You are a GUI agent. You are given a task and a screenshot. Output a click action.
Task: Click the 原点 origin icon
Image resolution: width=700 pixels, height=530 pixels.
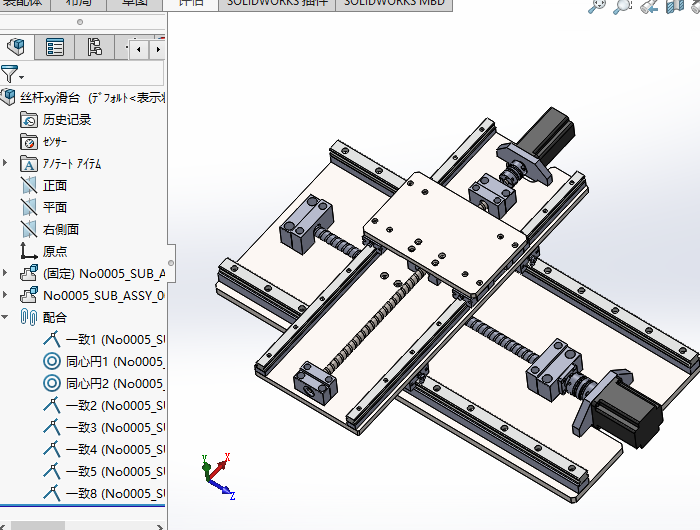point(29,251)
